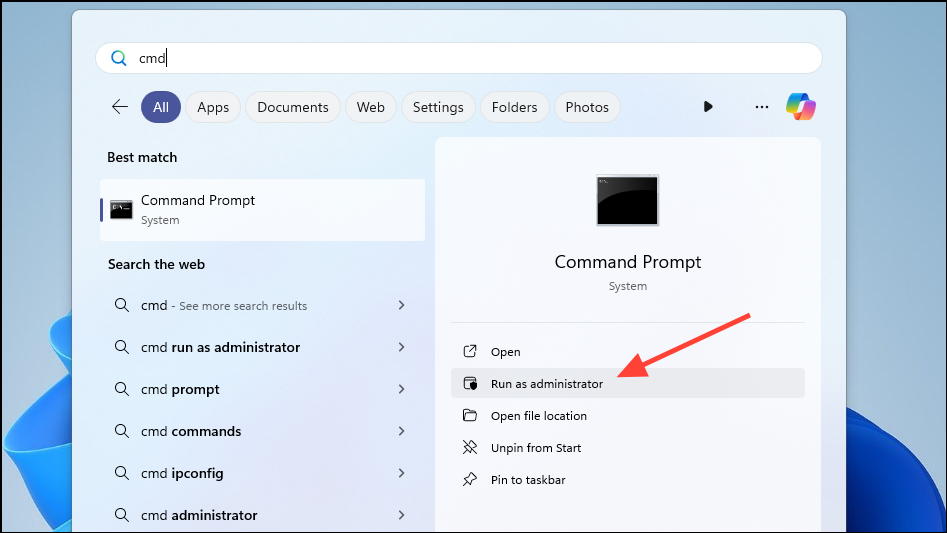947x533 pixels.
Task: Expand chevron beside 'cmd prompt'
Action: (402, 389)
